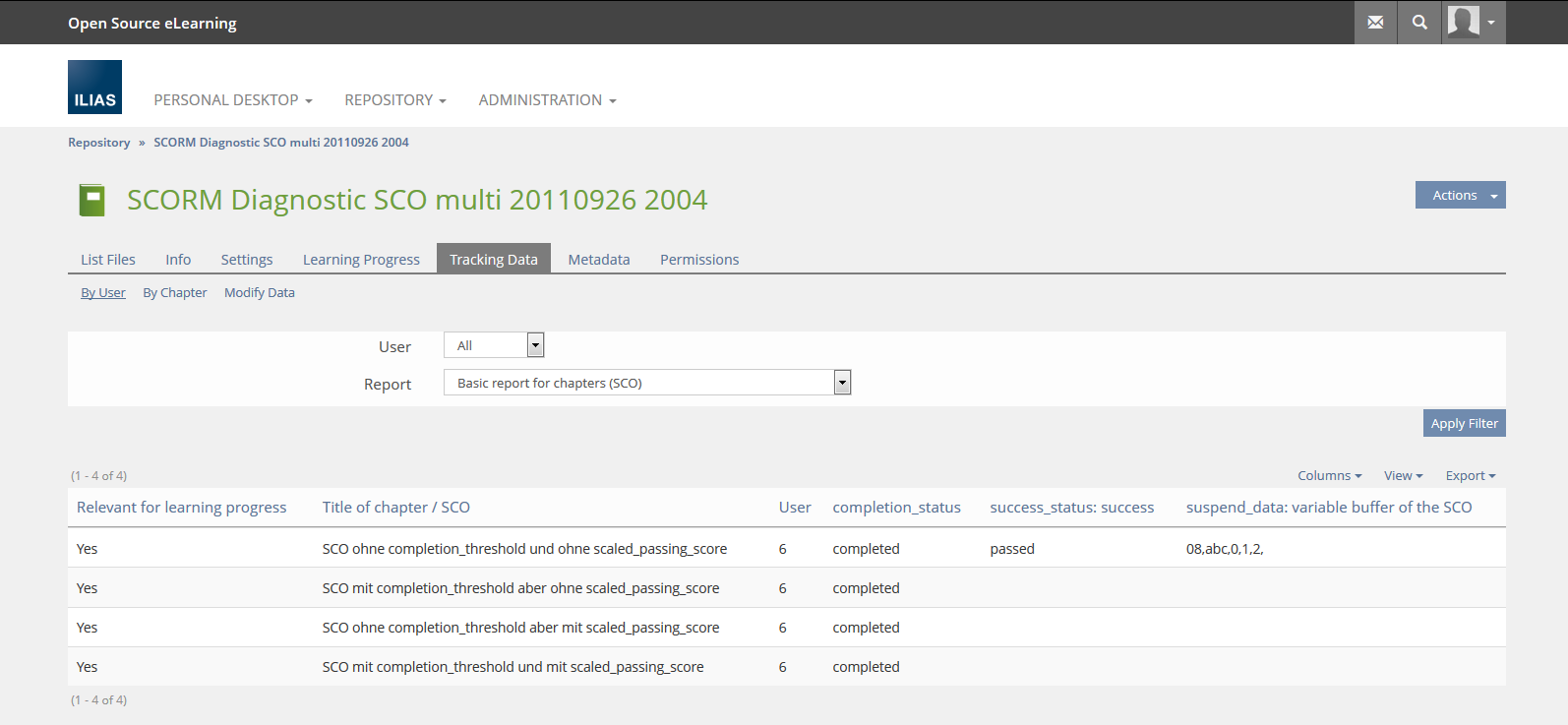Open the Administration menu
1568x725 pixels.
[547, 100]
